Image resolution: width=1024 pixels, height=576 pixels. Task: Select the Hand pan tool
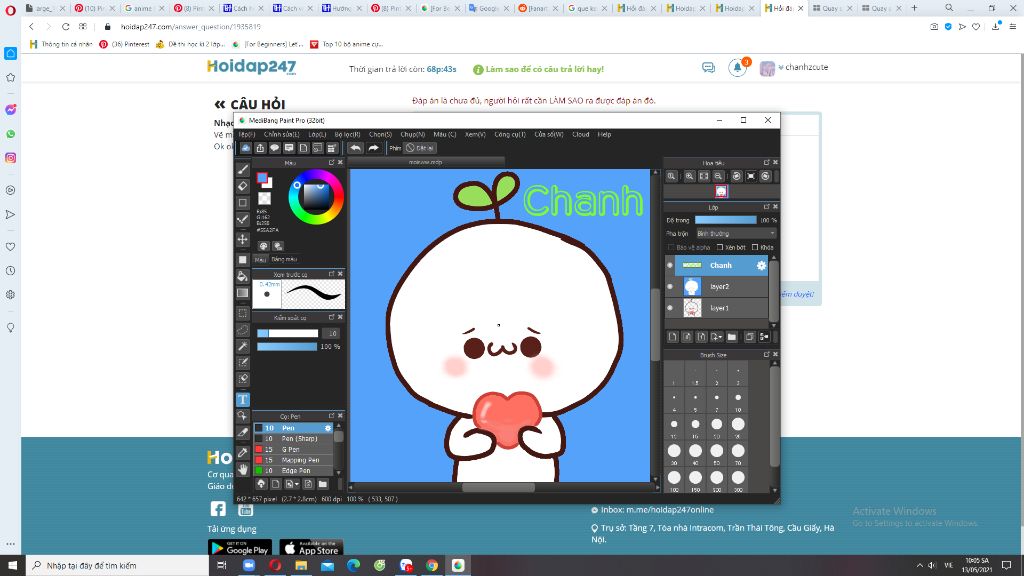coord(242,470)
